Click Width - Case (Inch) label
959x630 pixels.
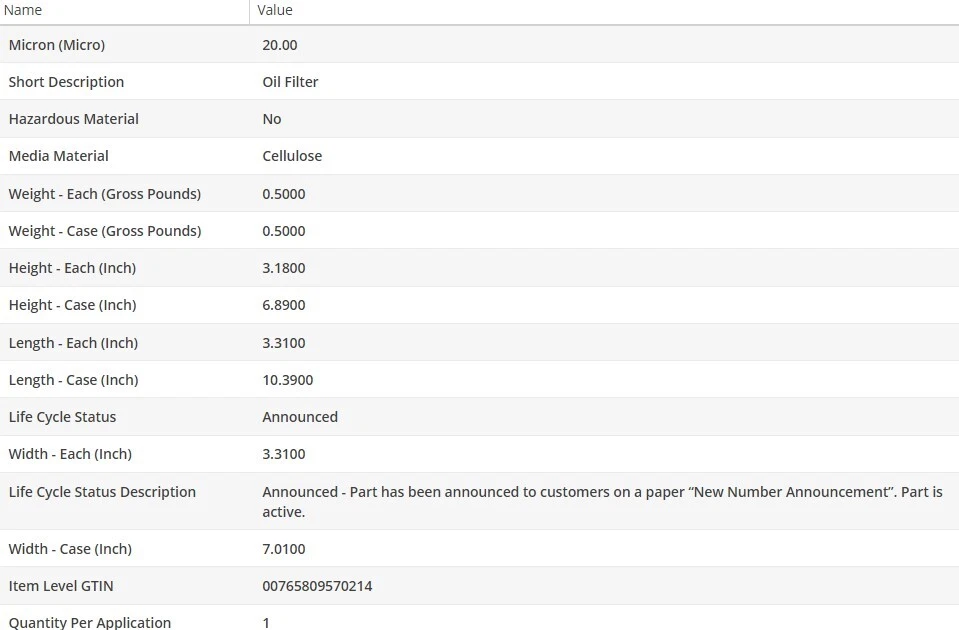pyautogui.click(x=70, y=549)
